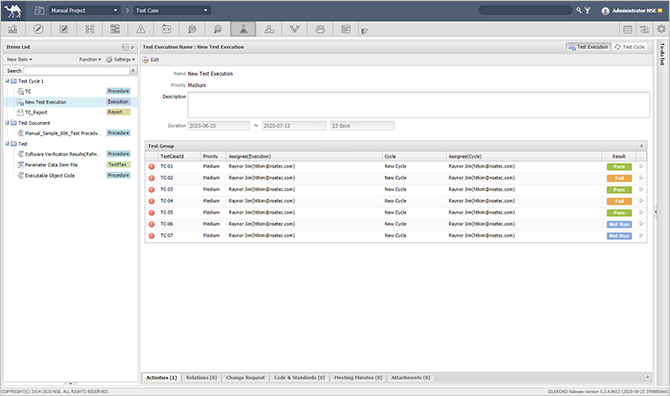Sort by the Result column header
This screenshot has width=670, height=396.
(x=618, y=156)
